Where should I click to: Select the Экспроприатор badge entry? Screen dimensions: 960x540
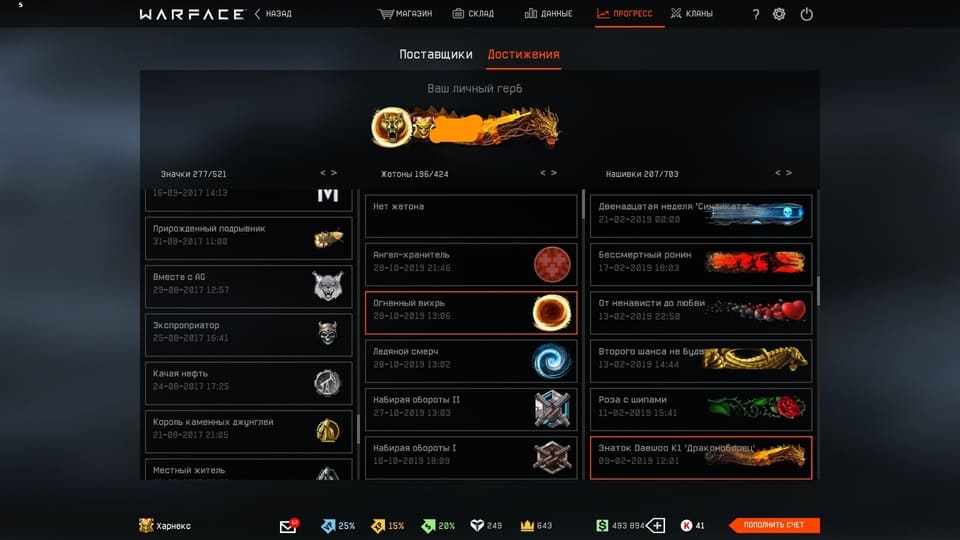click(249, 335)
